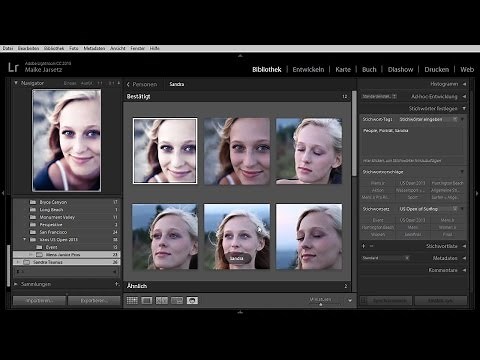Click the Importieren button
480x360 pixels.
[39, 301]
